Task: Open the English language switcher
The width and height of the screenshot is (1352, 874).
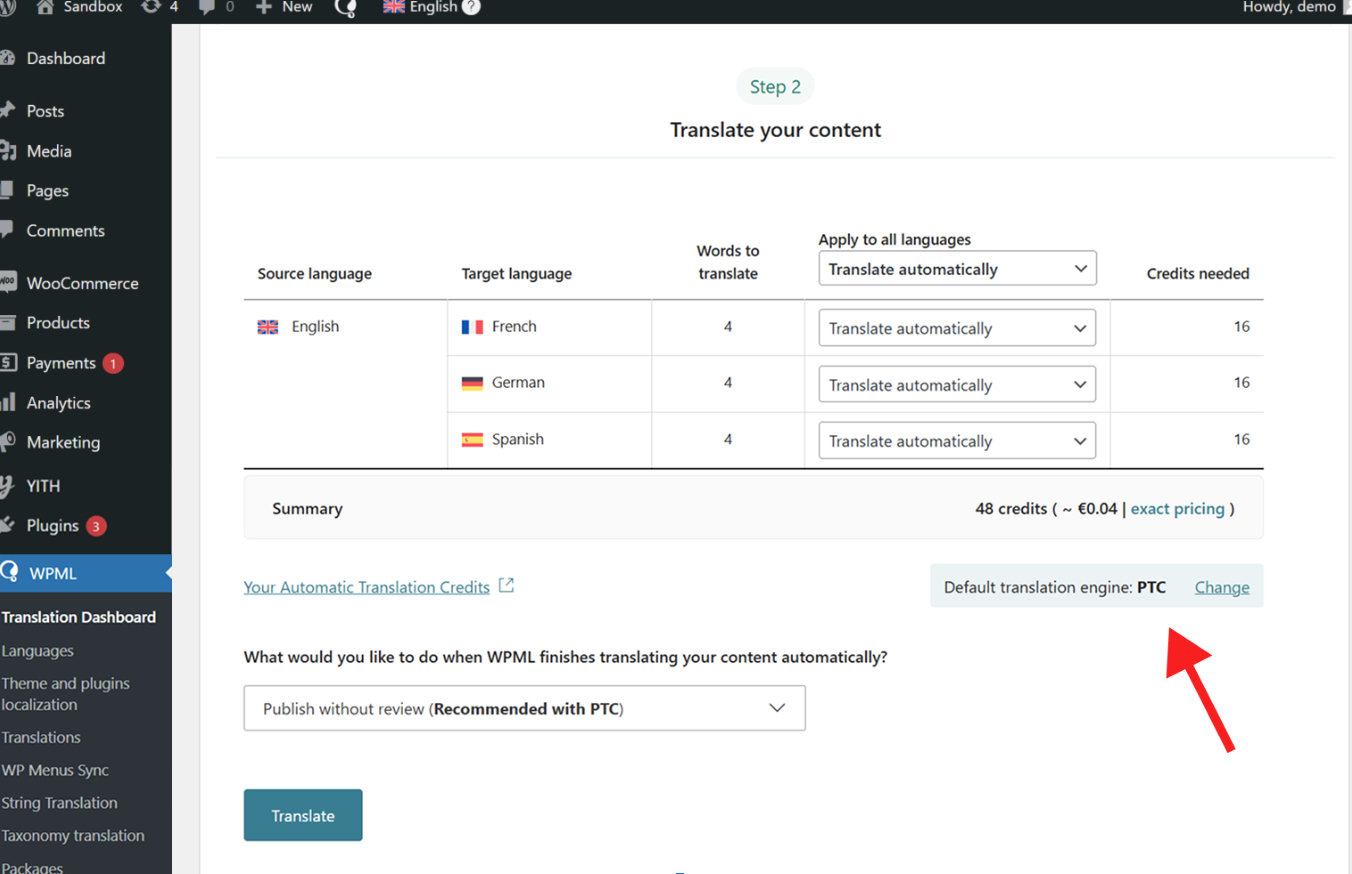Action: click(421, 7)
